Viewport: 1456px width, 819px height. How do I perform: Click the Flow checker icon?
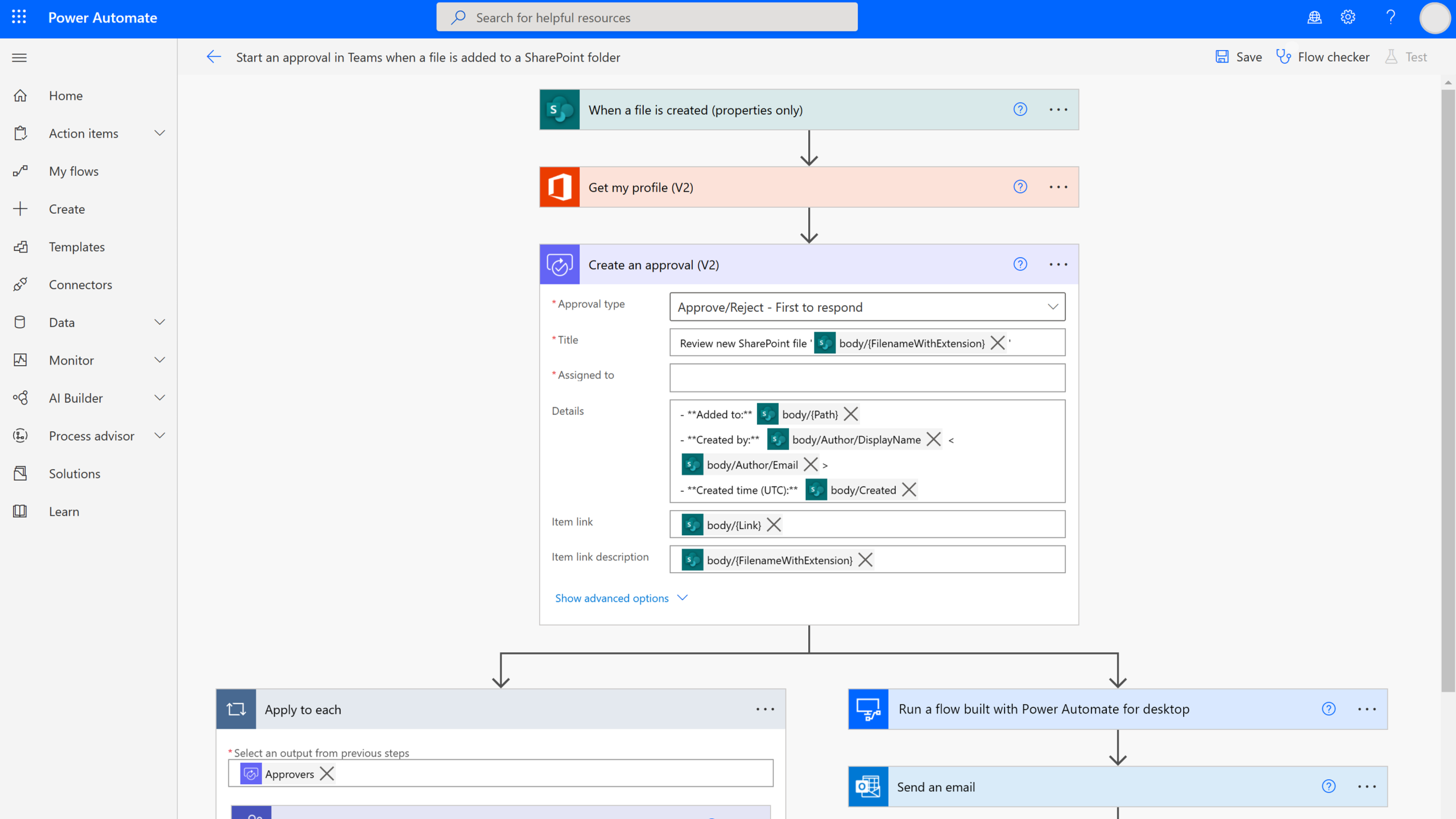point(1283,57)
